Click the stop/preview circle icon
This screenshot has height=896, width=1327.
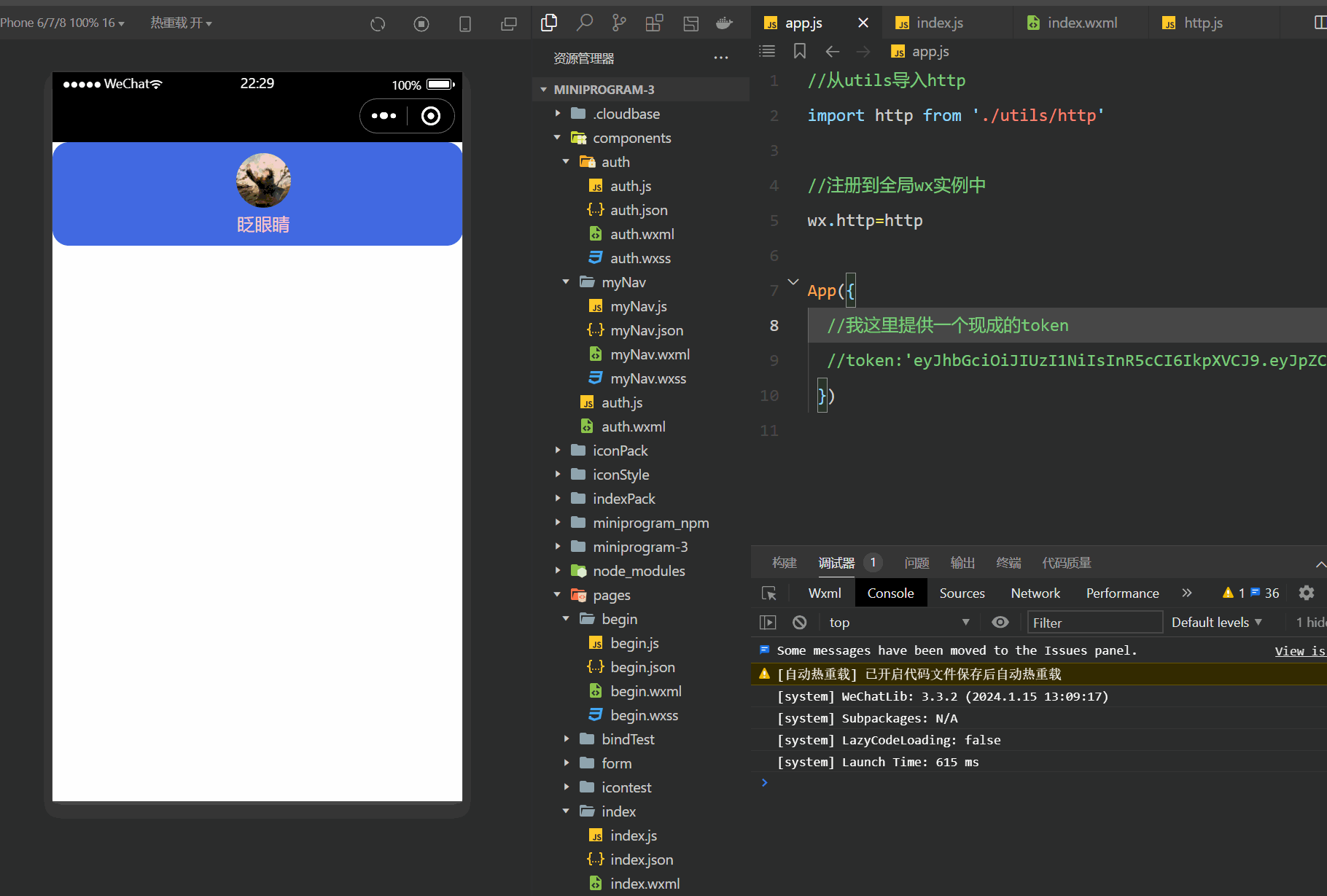click(421, 24)
